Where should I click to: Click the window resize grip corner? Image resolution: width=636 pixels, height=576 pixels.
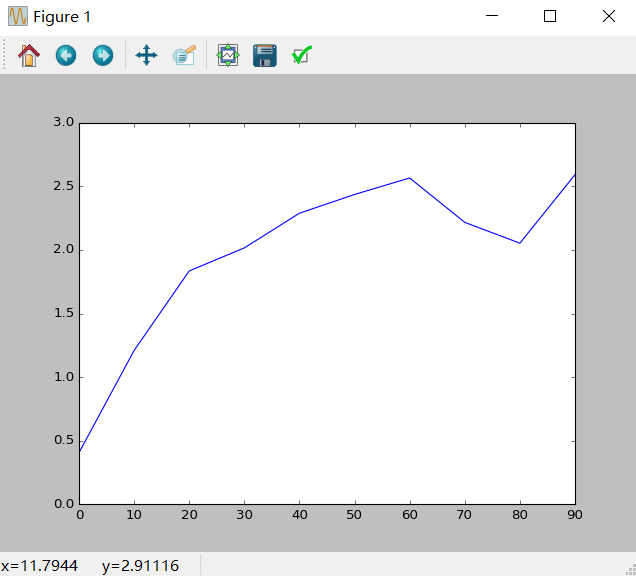[631, 570]
